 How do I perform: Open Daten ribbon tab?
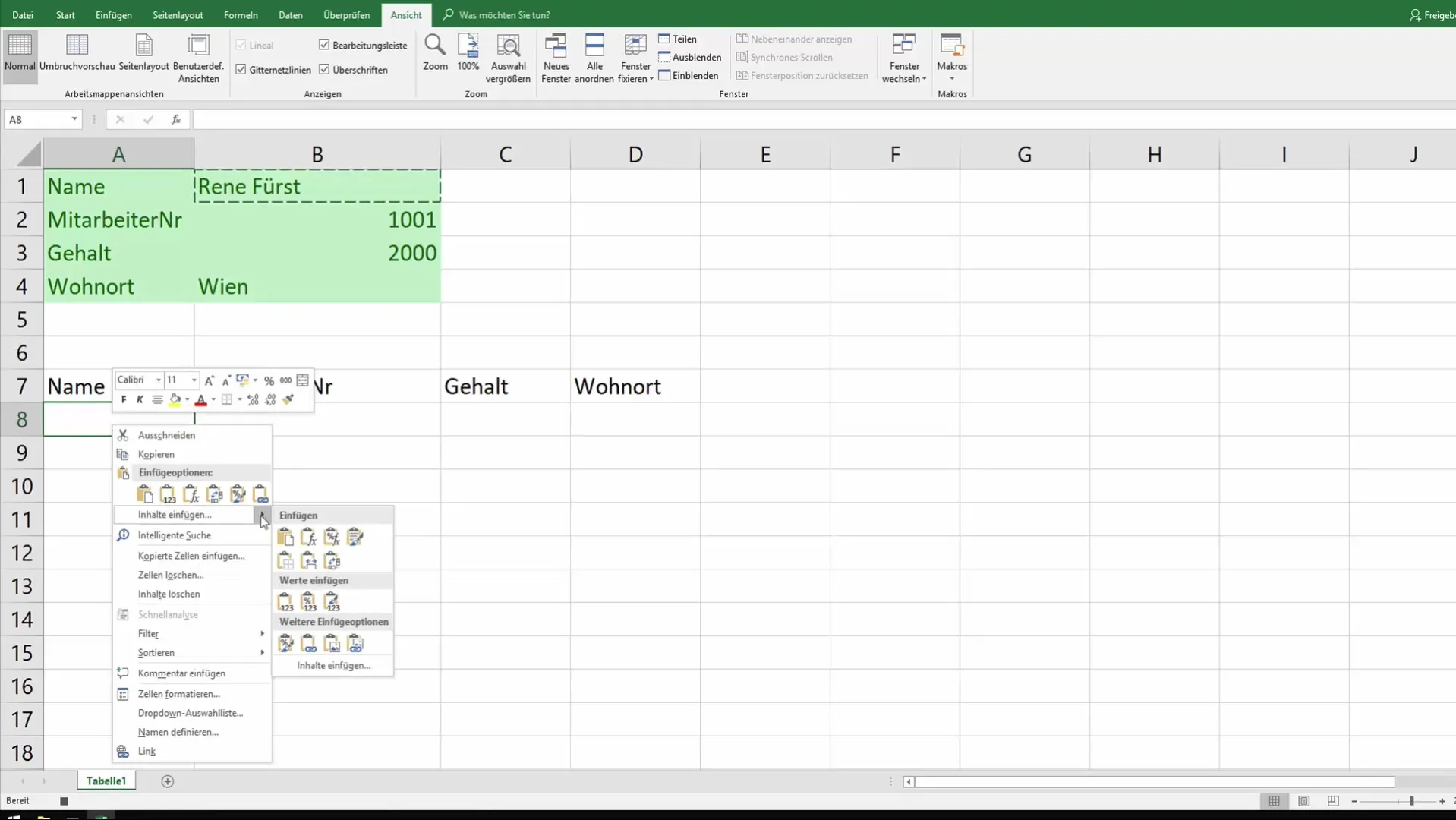tap(290, 15)
